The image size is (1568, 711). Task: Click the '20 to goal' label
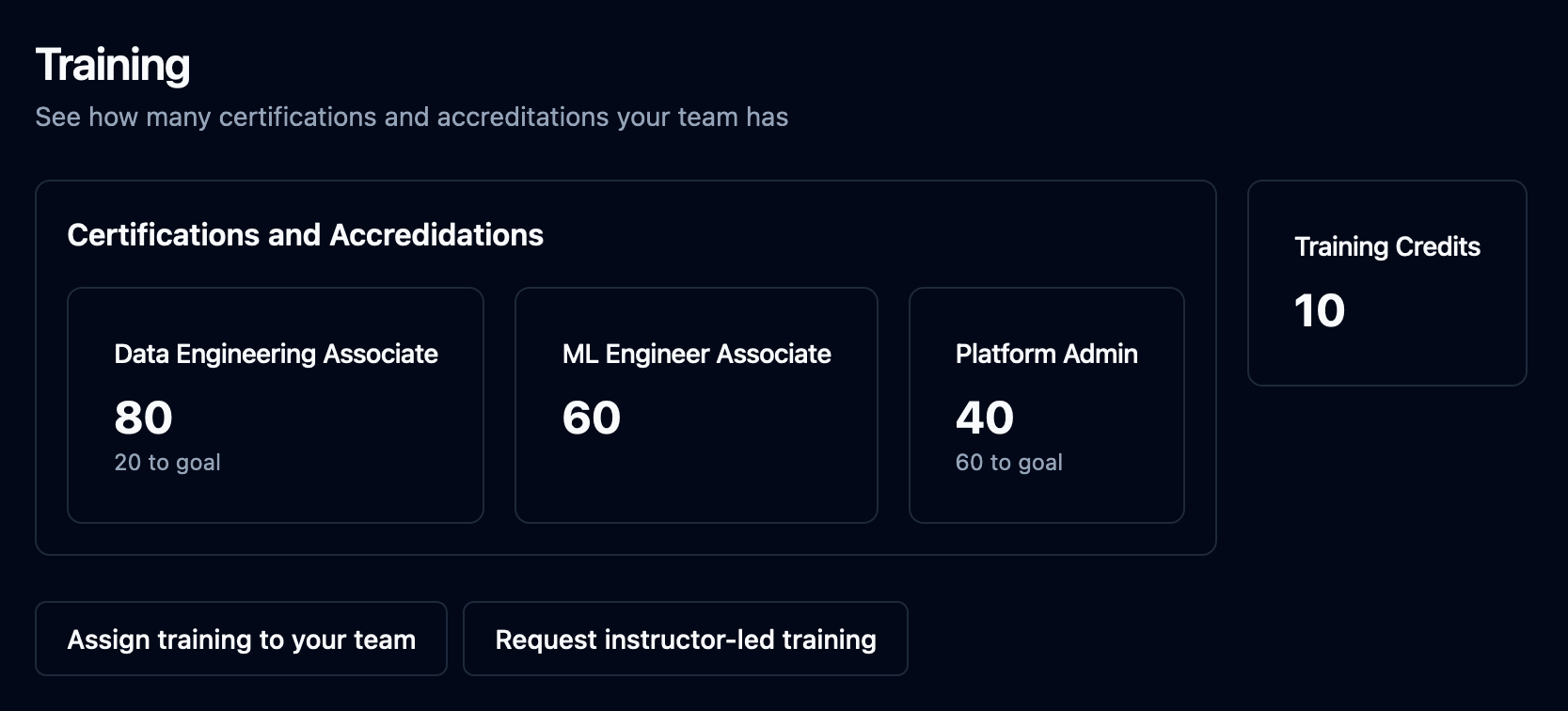(x=167, y=463)
